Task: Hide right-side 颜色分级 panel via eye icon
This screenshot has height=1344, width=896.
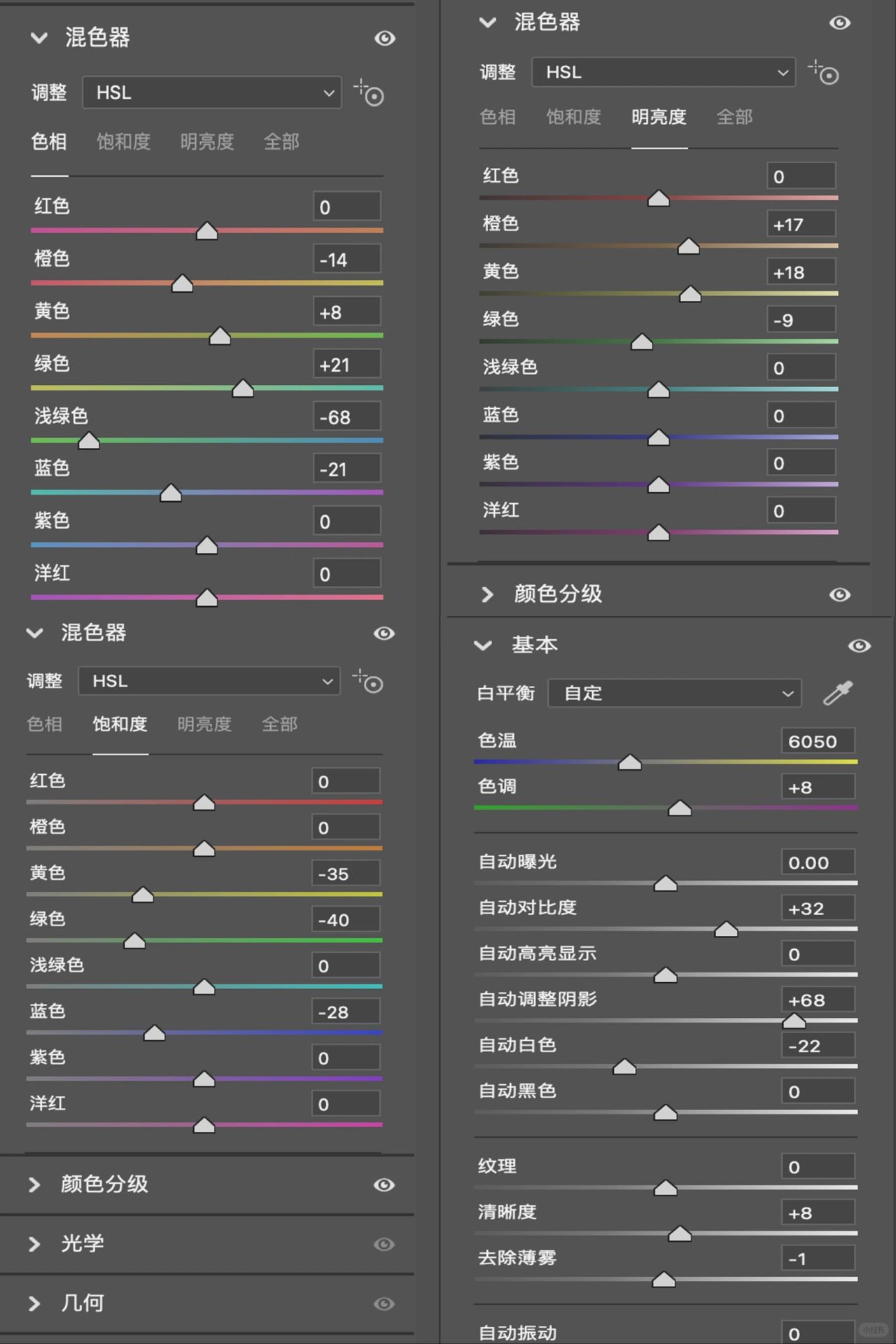Action: (x=840, y=594)
